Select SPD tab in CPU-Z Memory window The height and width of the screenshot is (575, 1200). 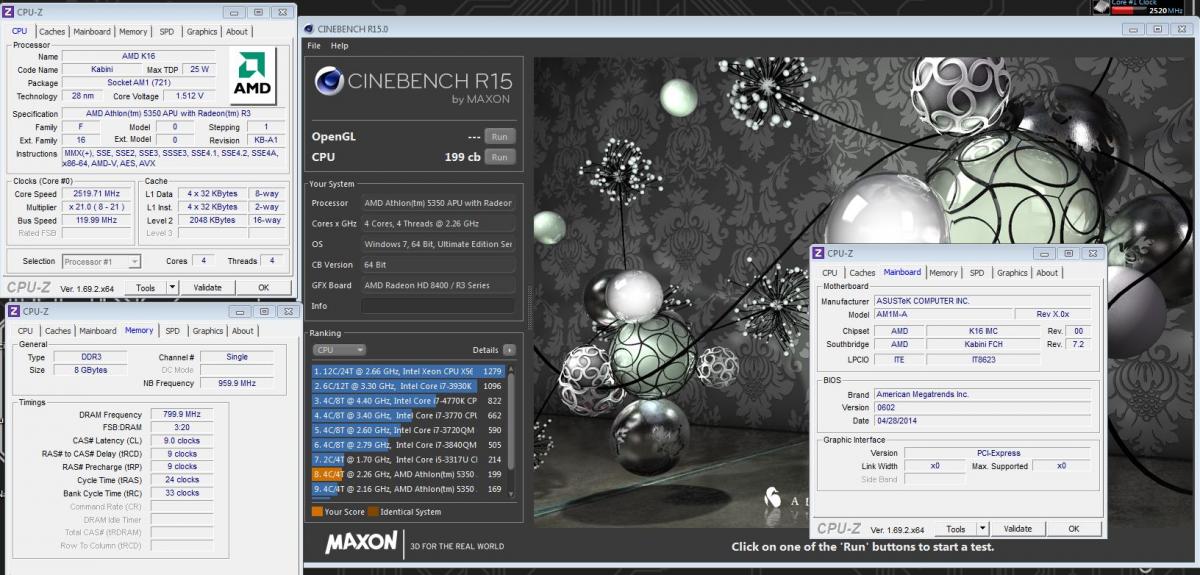173,331
